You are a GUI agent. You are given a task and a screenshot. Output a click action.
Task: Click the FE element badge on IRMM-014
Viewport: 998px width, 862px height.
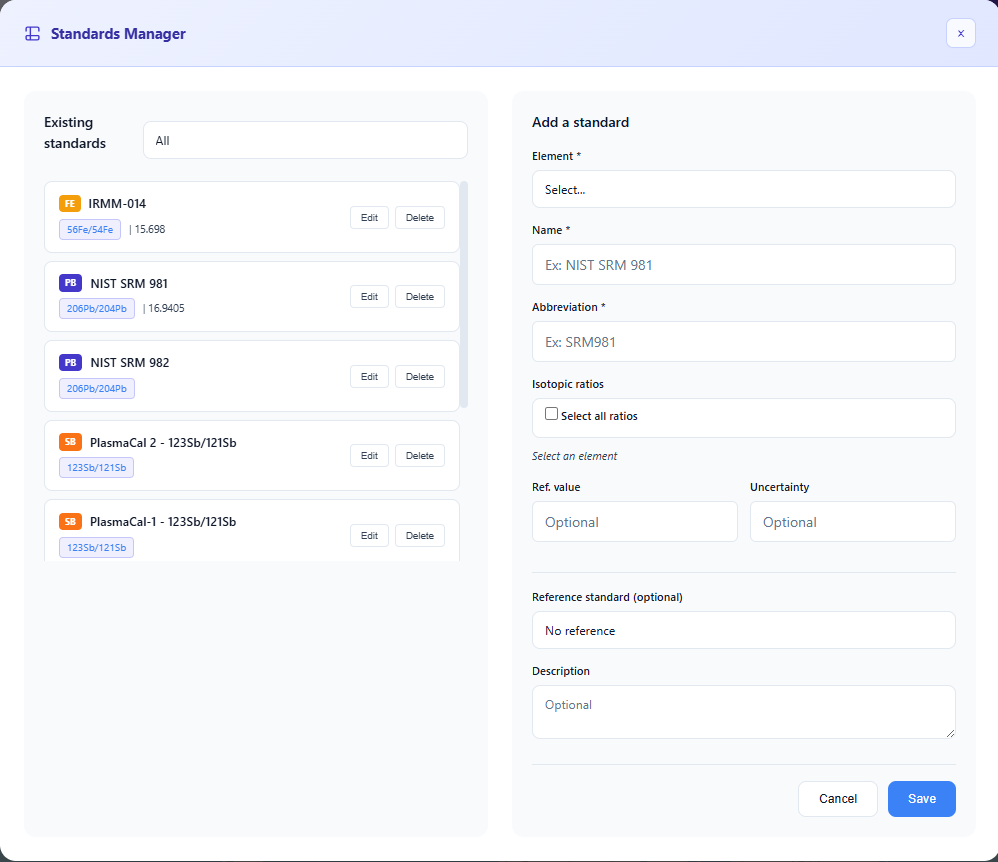tap(70, 203)
